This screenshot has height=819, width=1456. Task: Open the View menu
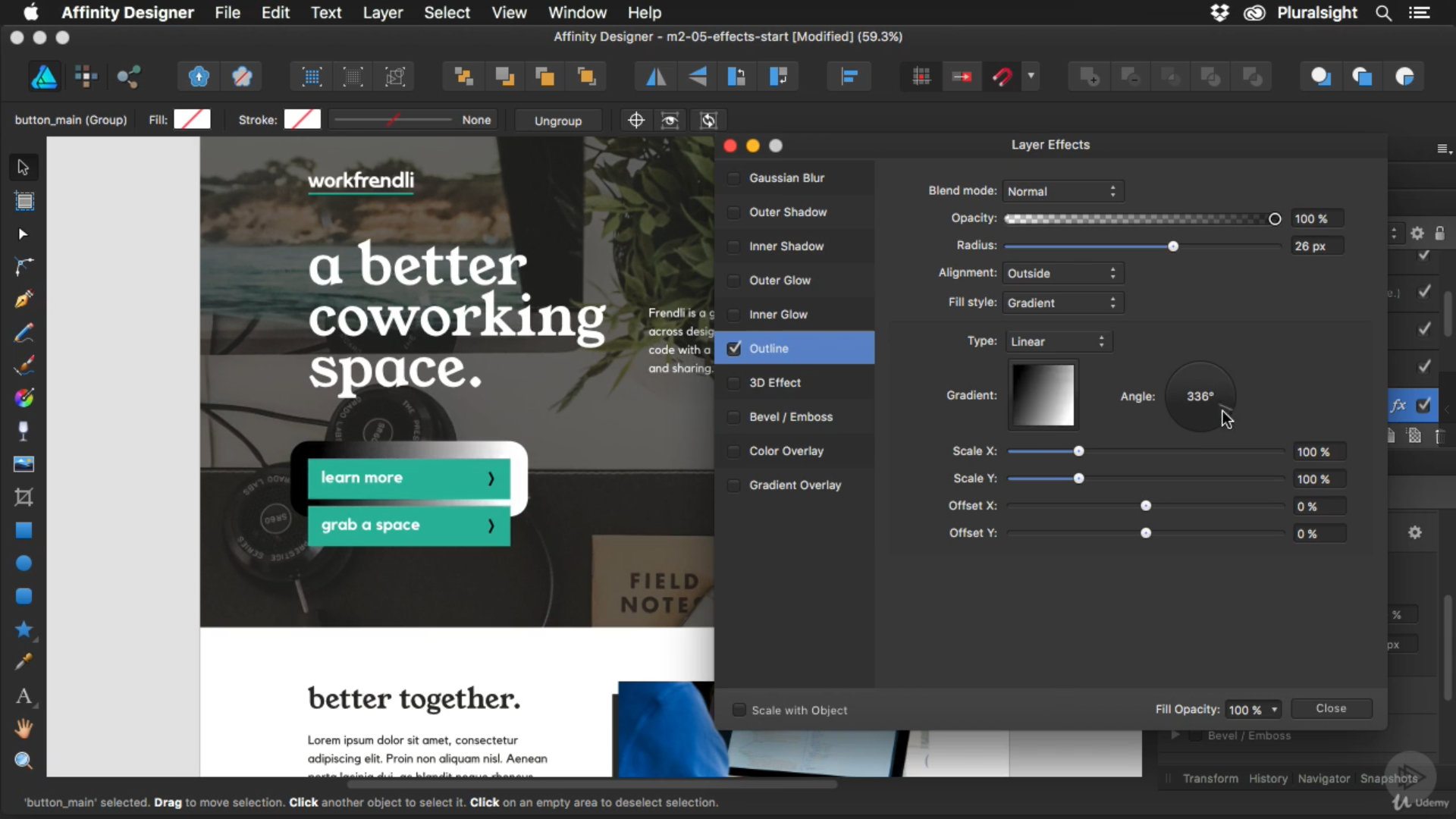tap(509, 13)
